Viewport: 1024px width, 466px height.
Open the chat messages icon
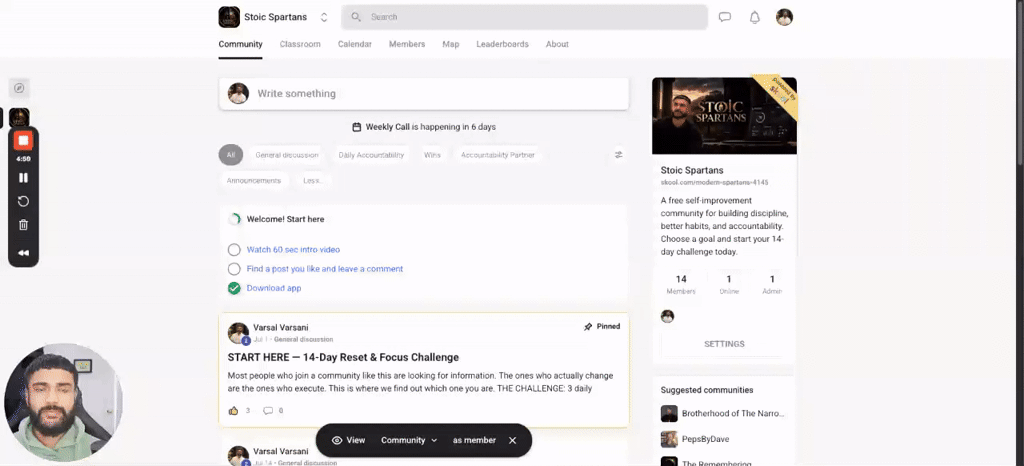click(724, 17)
